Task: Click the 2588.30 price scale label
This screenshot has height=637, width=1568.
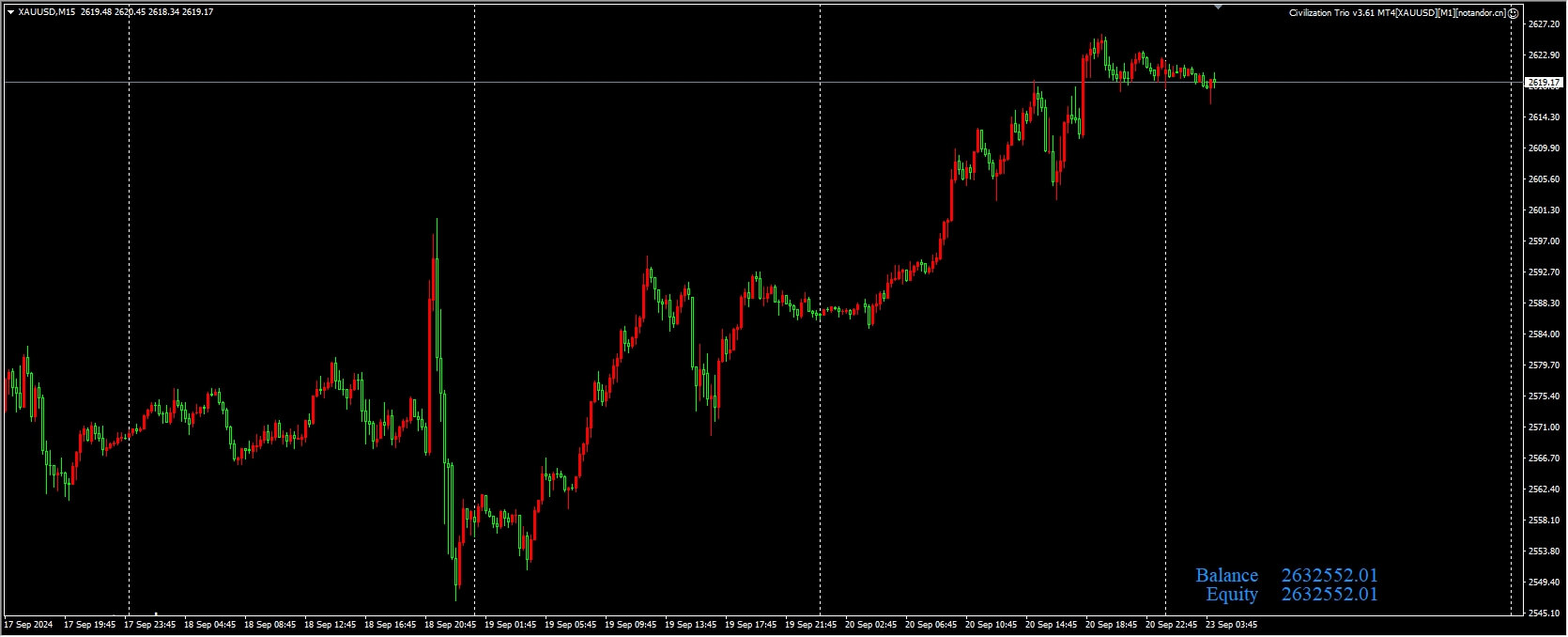Action: (x=1543, y=303)
